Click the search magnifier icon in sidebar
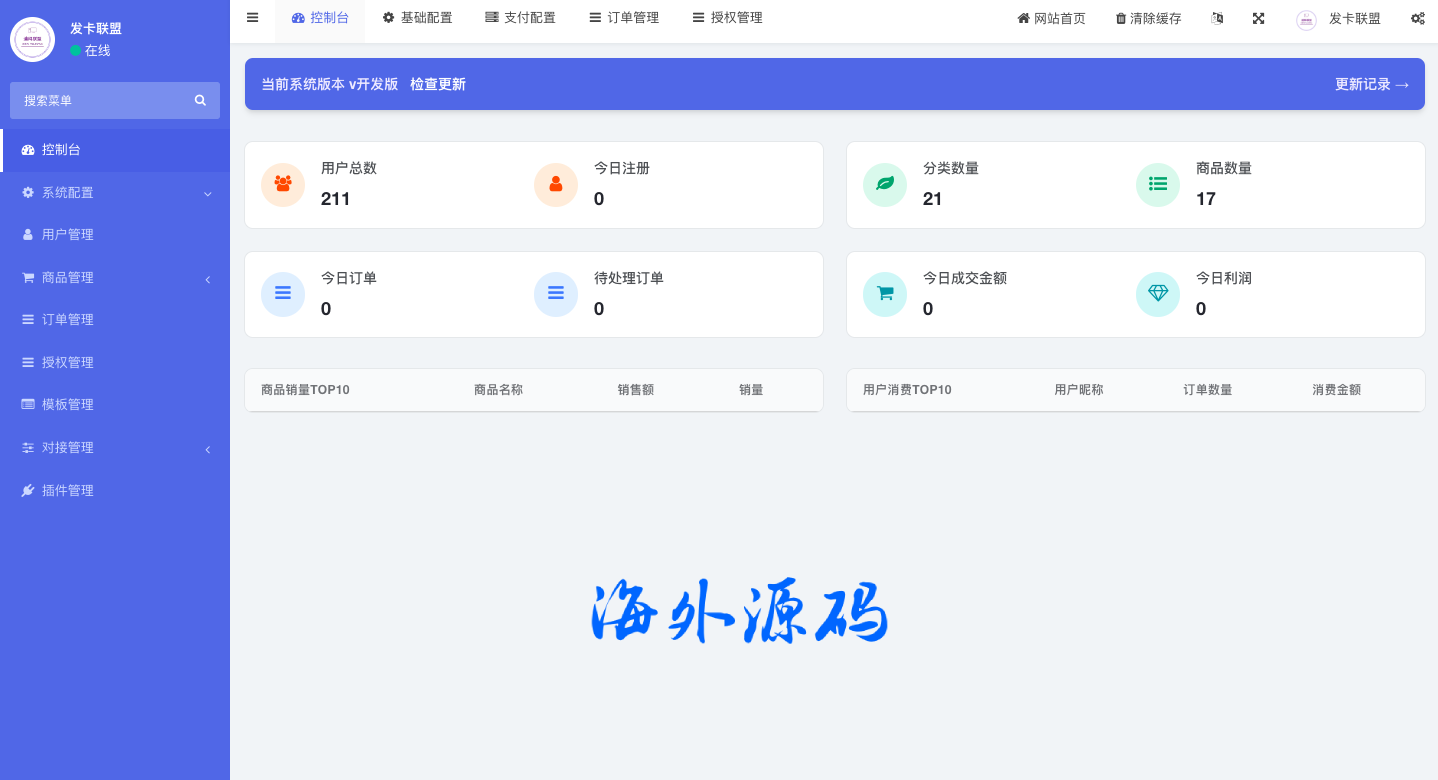The width and height of the screenshot is (1438, 780). [200, 100]
